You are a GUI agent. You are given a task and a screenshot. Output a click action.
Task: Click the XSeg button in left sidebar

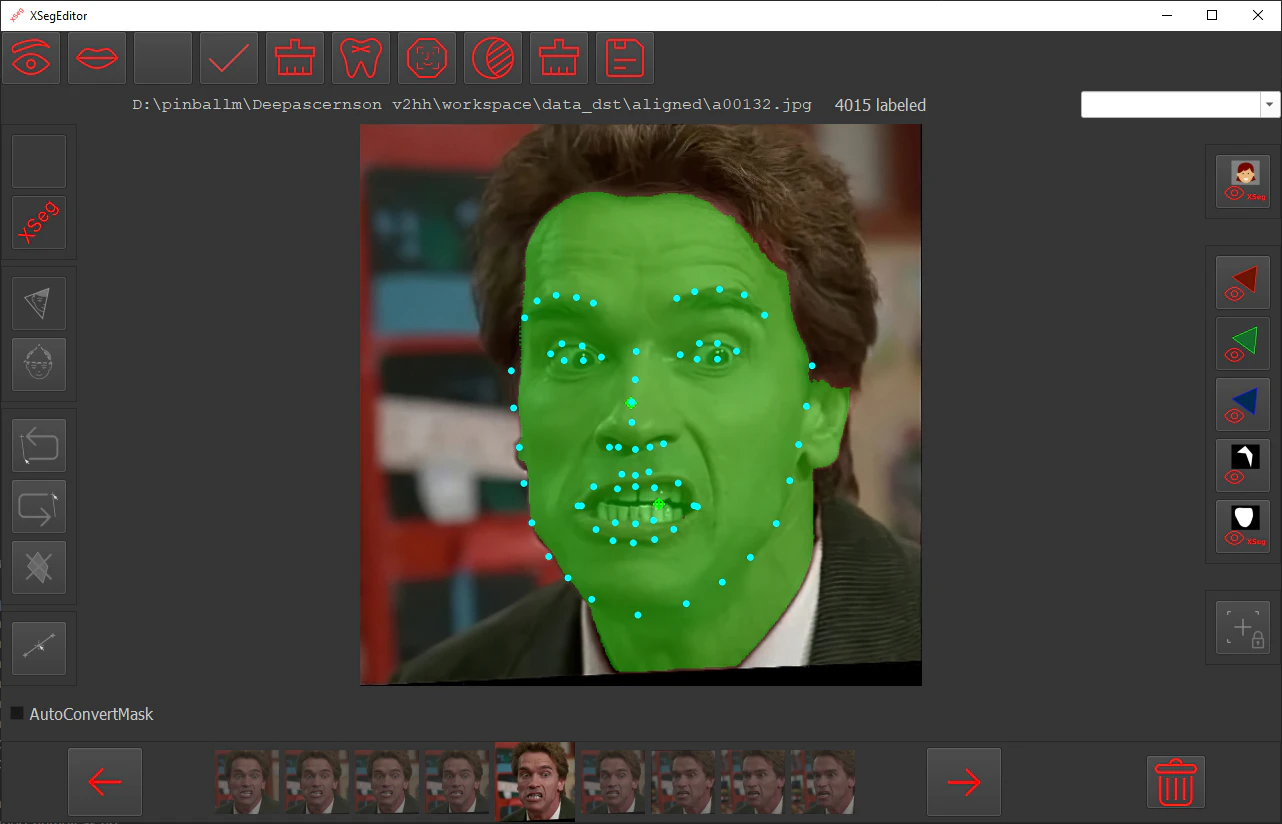point(39,222)
